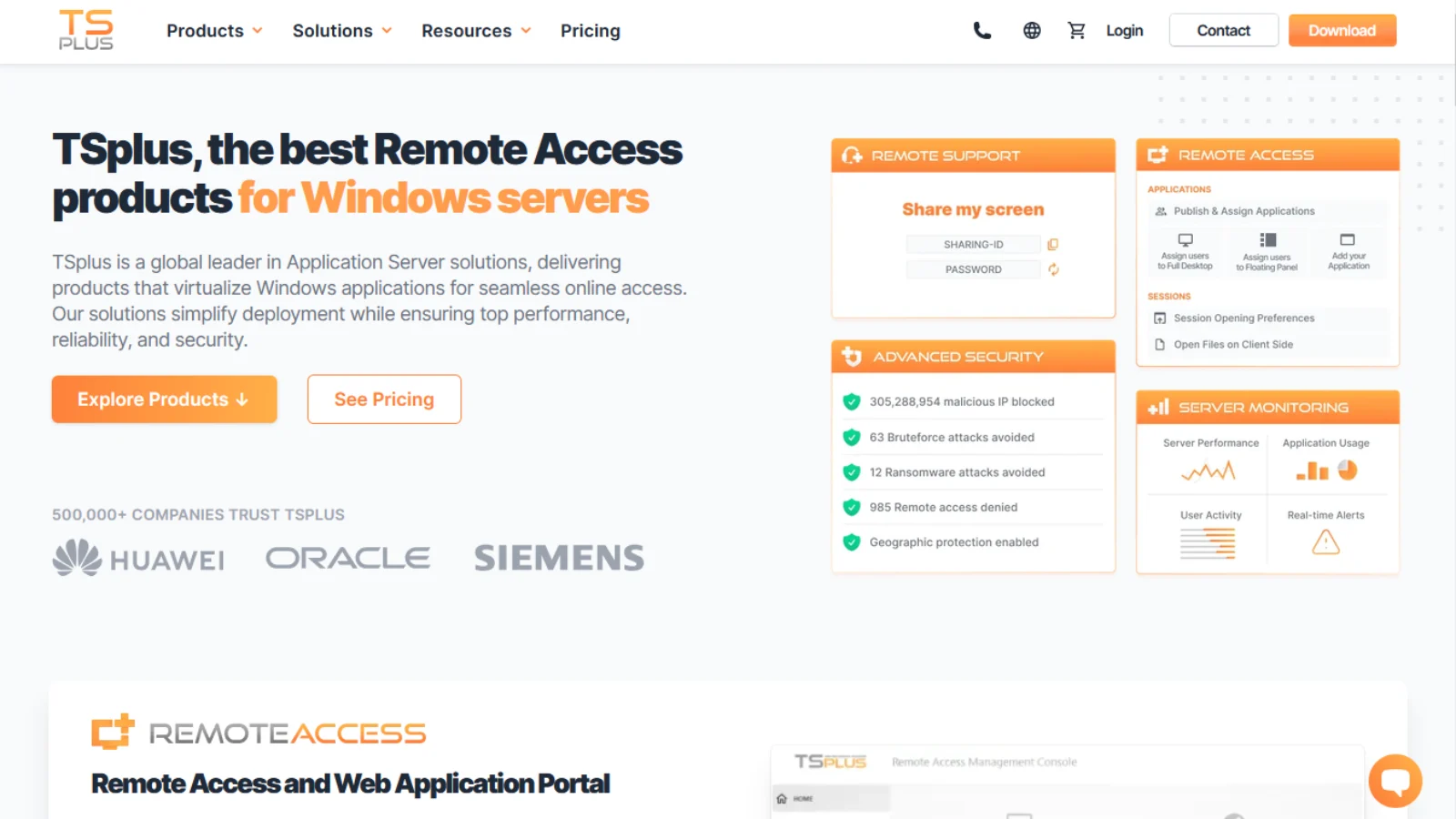
Task: Click the refresh icon beside PASSWORD
Action: tap(1054, 269)
